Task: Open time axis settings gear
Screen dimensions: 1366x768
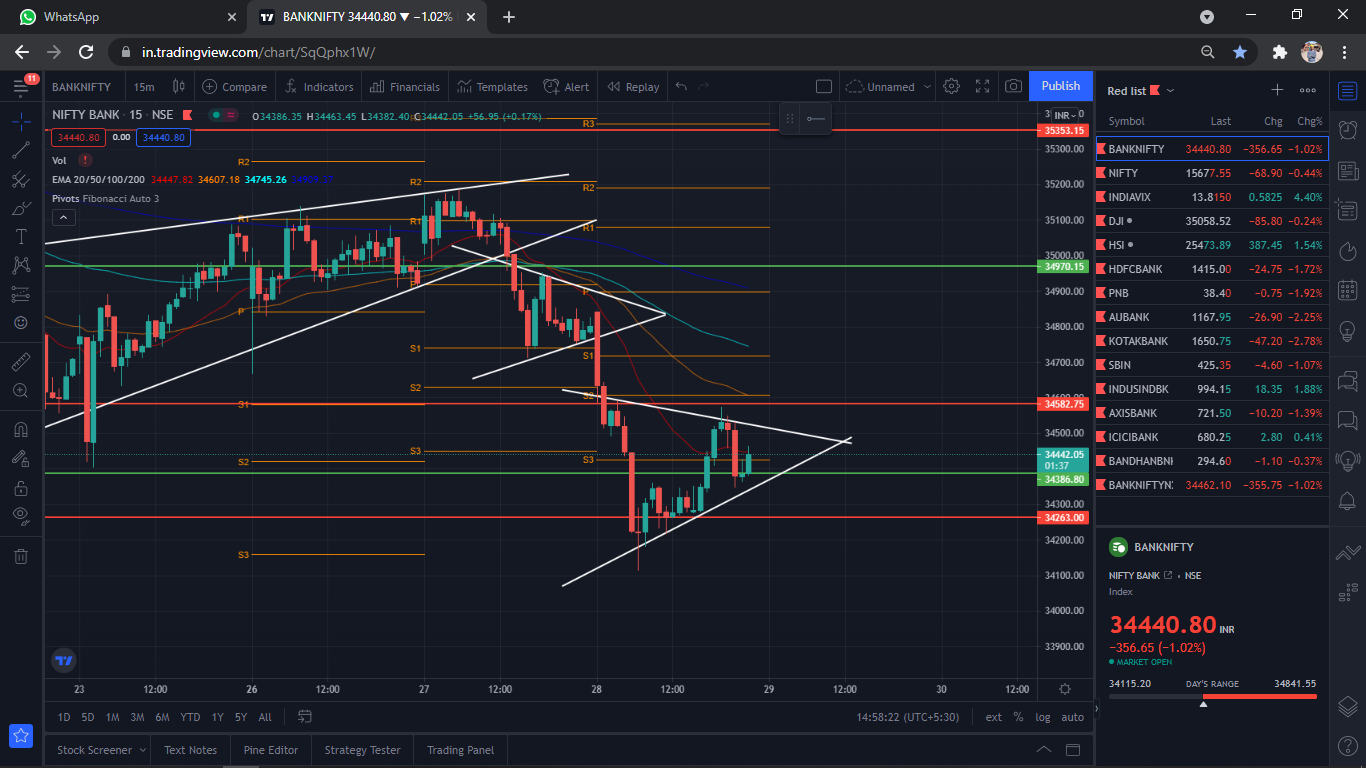Action: click(x=1065, y=689)
